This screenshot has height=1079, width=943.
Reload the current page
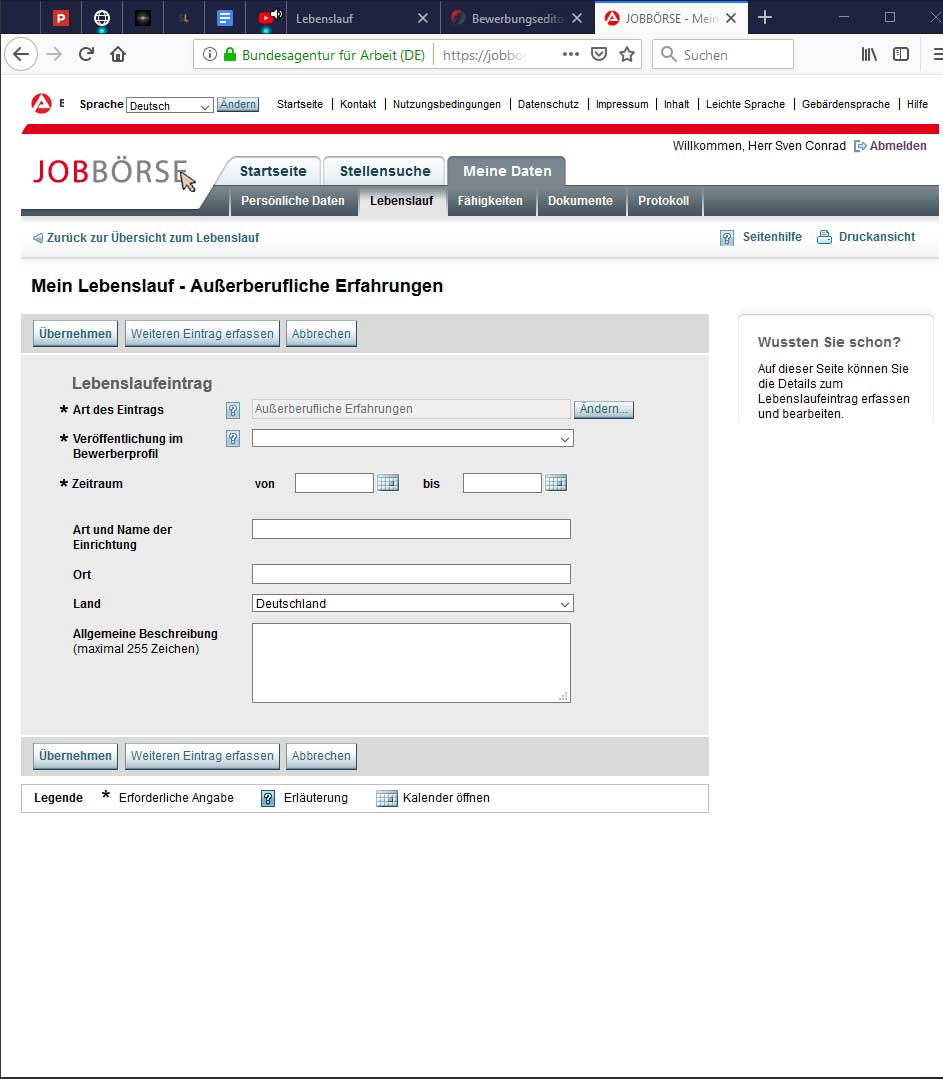[86, 54]
